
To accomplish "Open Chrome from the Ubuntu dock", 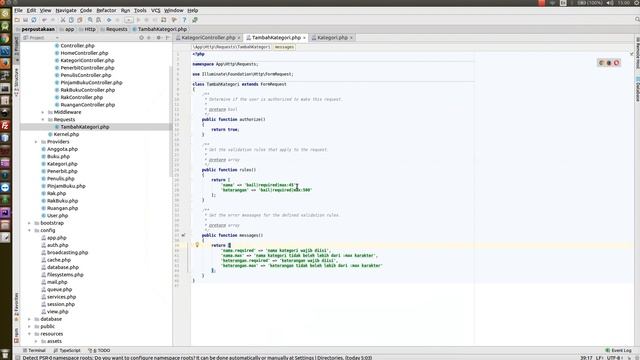I will (5, 38).
